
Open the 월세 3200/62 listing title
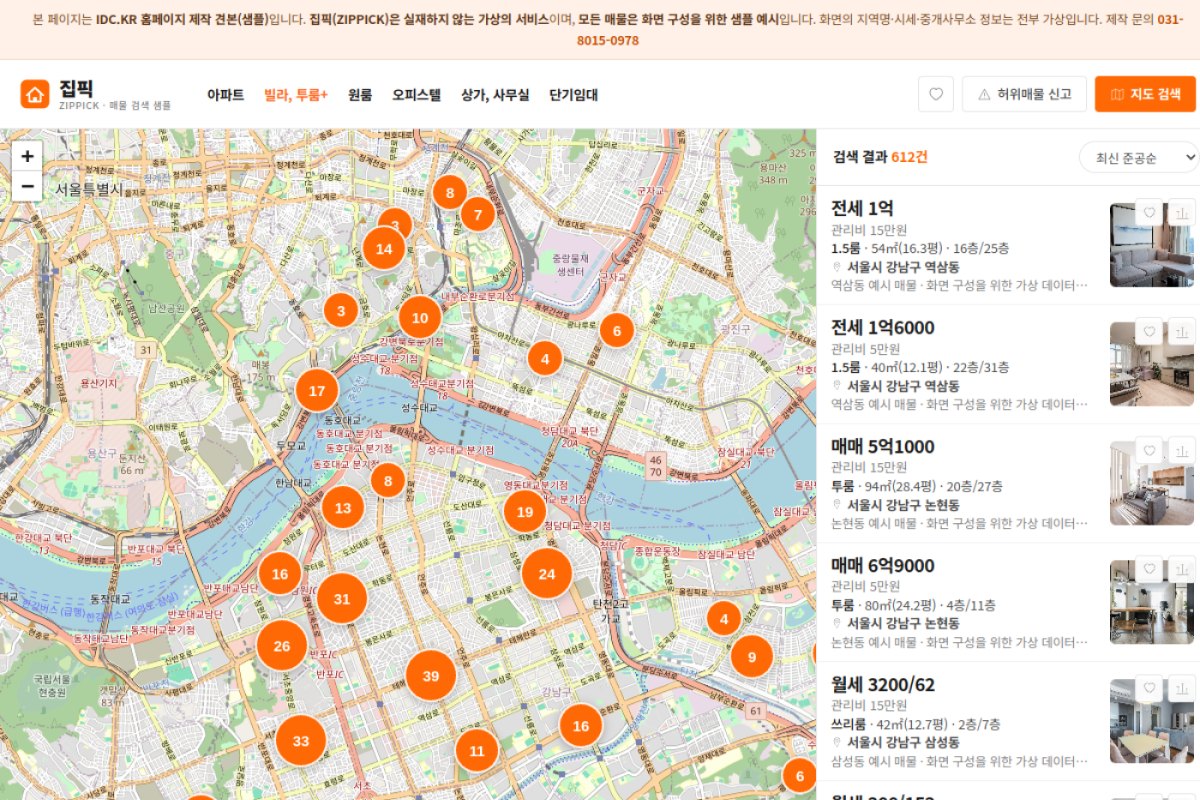point(883,684)
